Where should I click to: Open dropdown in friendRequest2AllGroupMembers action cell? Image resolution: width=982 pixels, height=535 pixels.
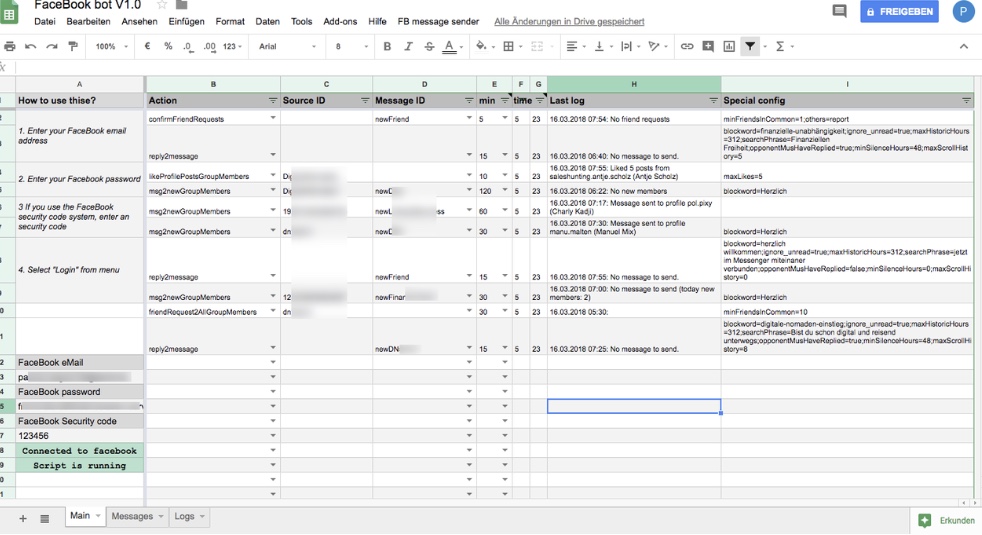272,311
